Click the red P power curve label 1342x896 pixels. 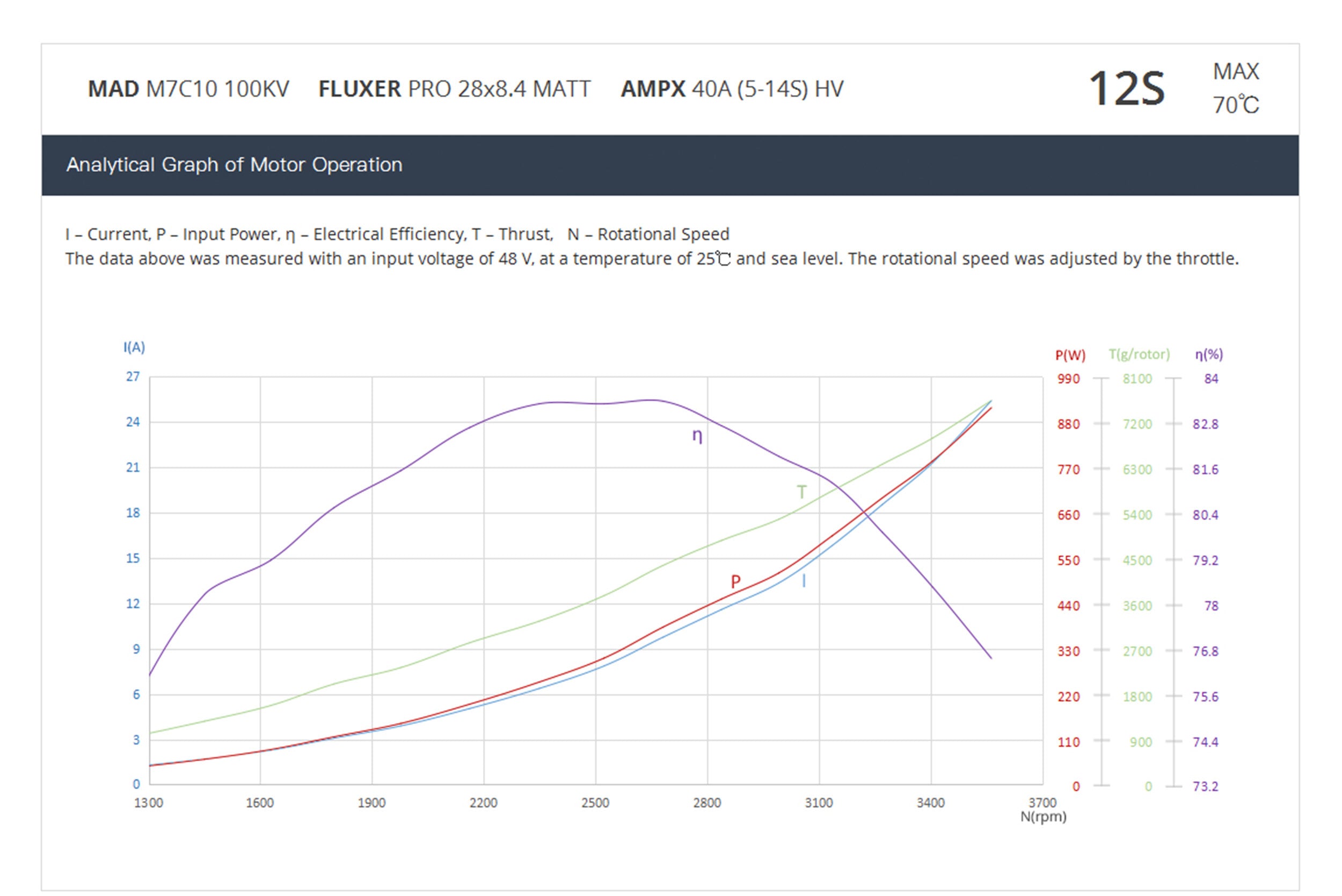click(735, 582)
